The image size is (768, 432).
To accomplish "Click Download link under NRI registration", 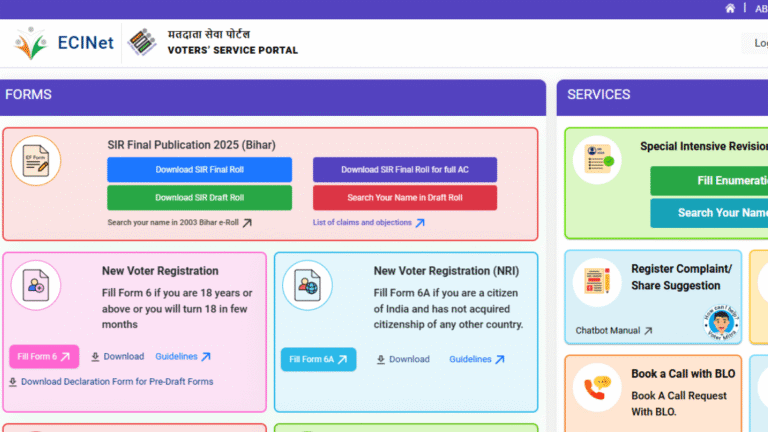I will click(x=409, y=360).
